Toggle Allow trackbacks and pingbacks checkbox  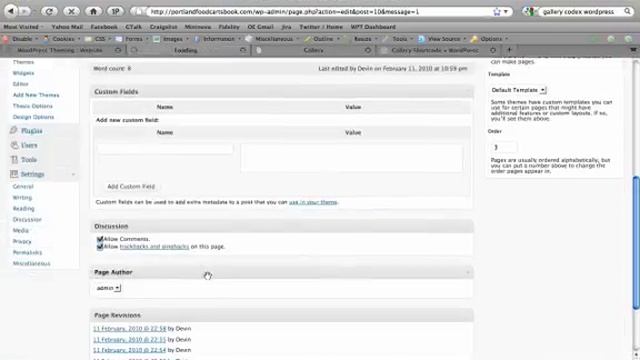[x=100, y=247]
